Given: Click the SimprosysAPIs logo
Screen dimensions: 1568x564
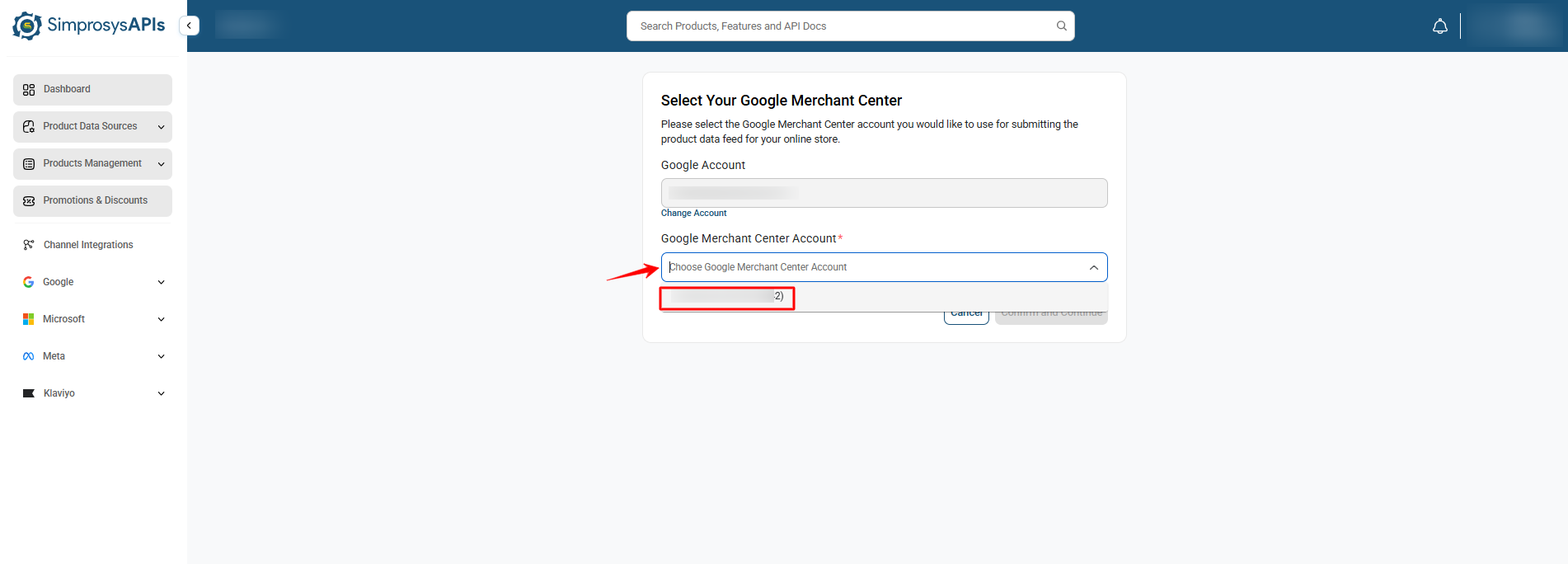Looking at the screenshot, I should pyautogui.click(x=89, y=26).
